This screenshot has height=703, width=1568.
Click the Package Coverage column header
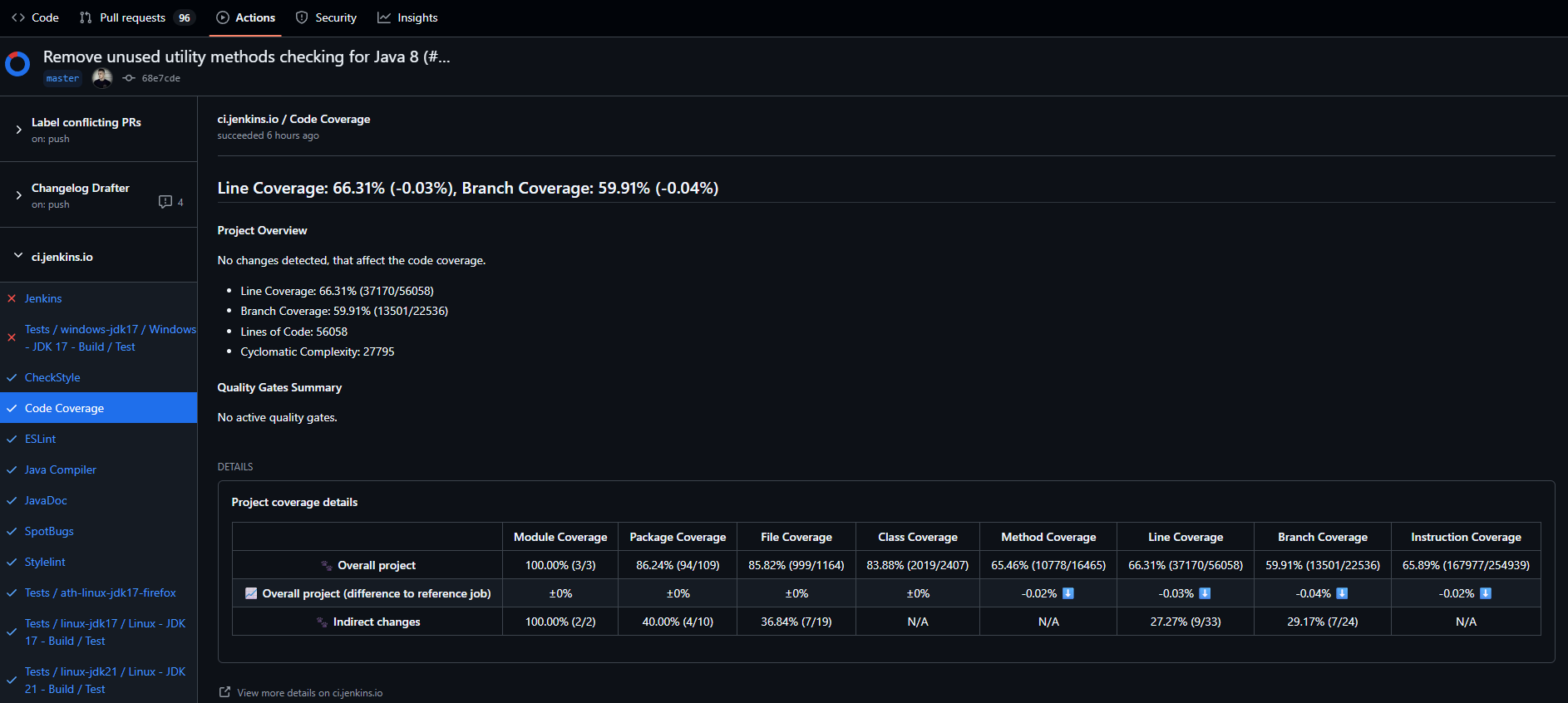(678, 537)
